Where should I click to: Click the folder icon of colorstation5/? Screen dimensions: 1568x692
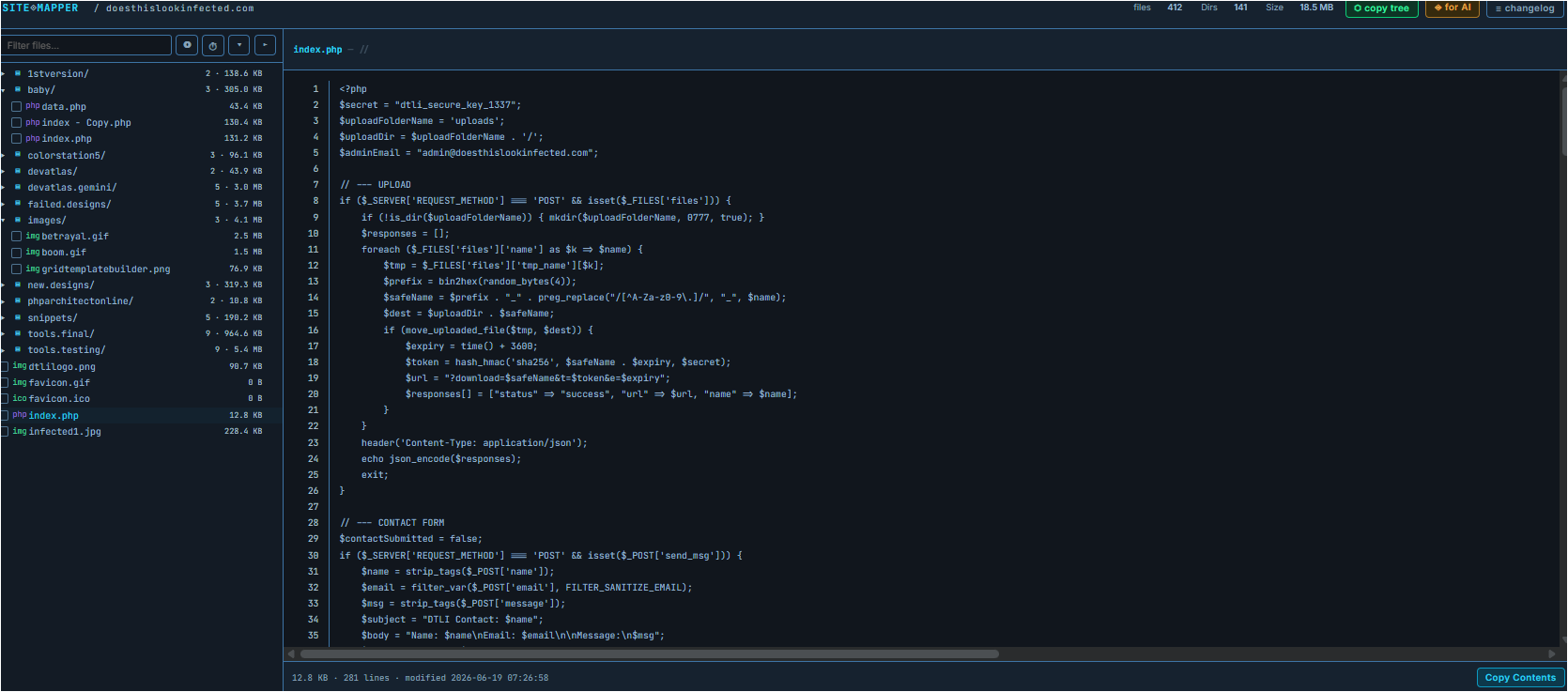point(18,155)
